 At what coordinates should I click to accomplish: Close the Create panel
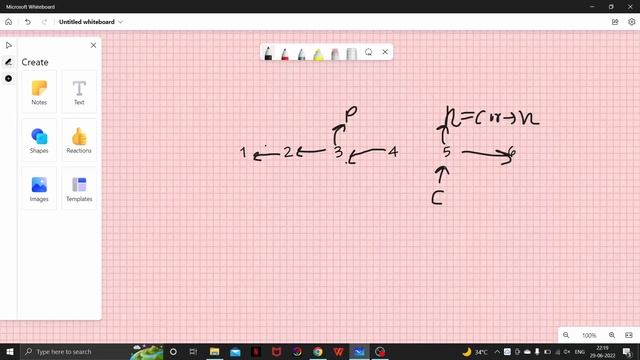point(93,45)
